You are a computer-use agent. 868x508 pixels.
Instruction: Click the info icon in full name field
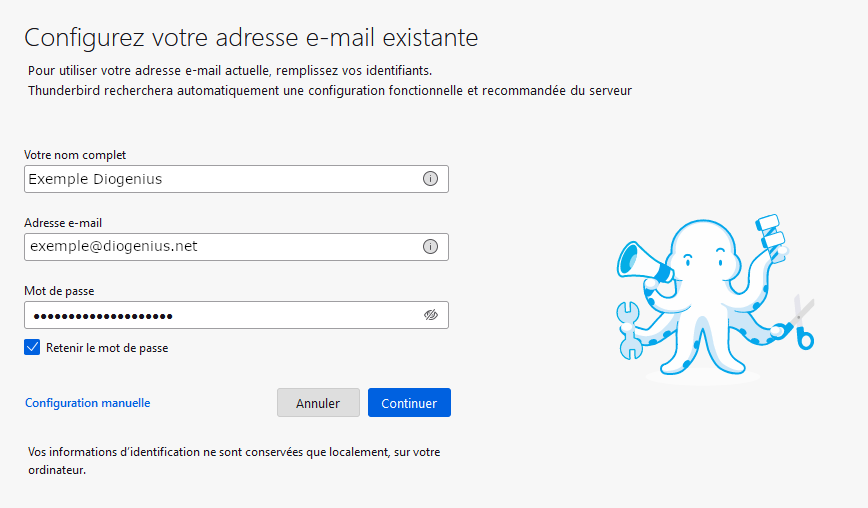tap(430, 179)
